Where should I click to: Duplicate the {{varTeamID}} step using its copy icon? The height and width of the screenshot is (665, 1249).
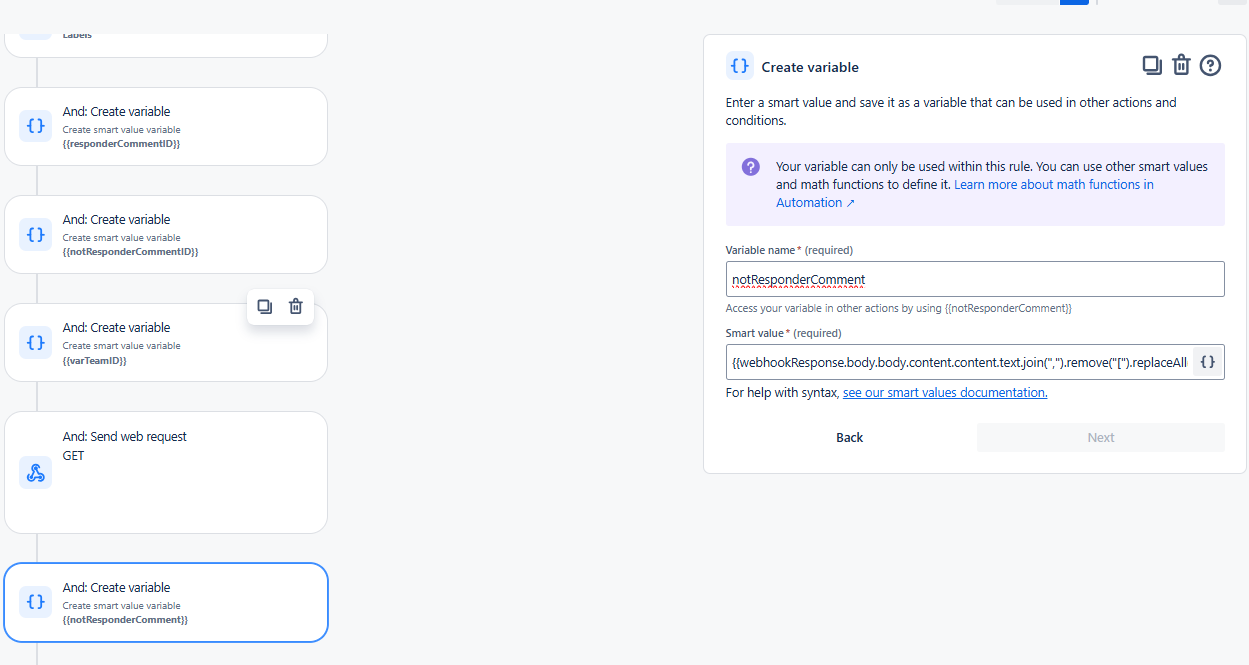click(265, 307)
